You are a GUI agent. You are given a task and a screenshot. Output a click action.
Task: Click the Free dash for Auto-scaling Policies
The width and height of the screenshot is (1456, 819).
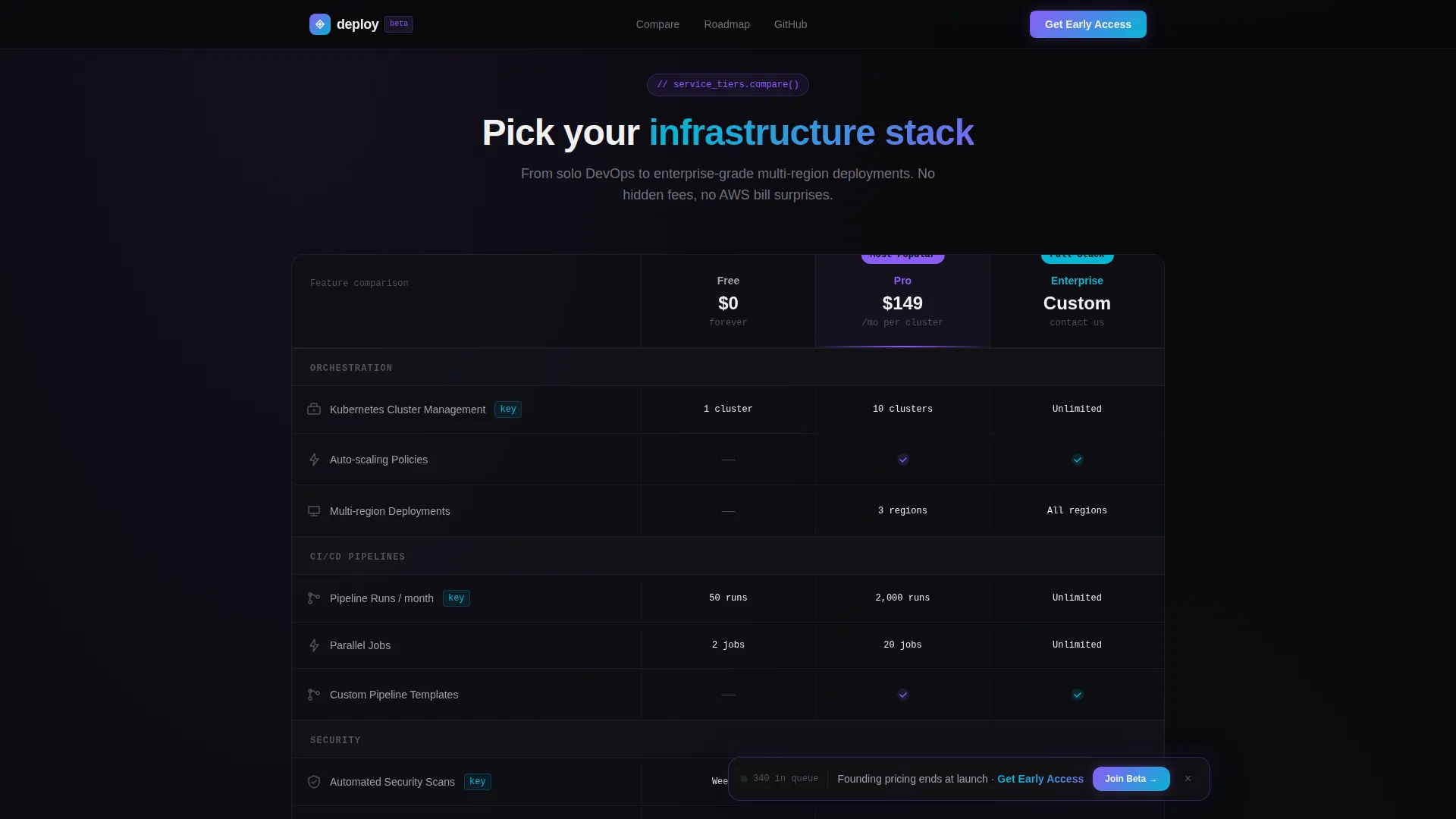[728, 460]
